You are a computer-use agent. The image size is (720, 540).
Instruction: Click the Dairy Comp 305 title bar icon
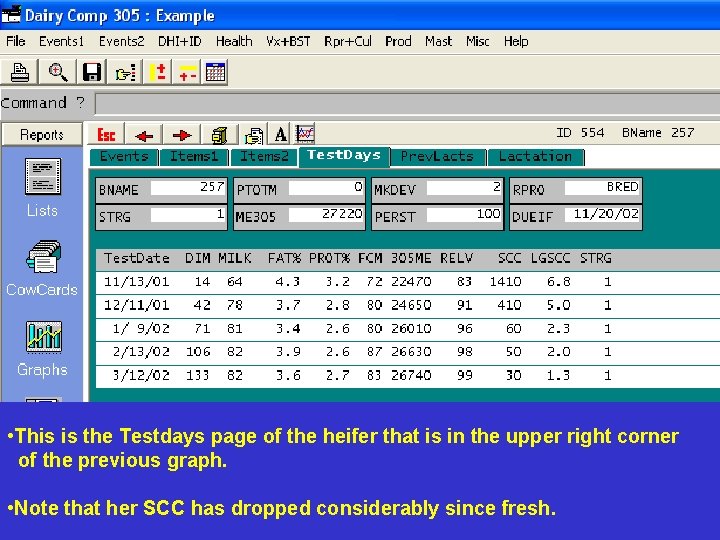click(11, 15)
